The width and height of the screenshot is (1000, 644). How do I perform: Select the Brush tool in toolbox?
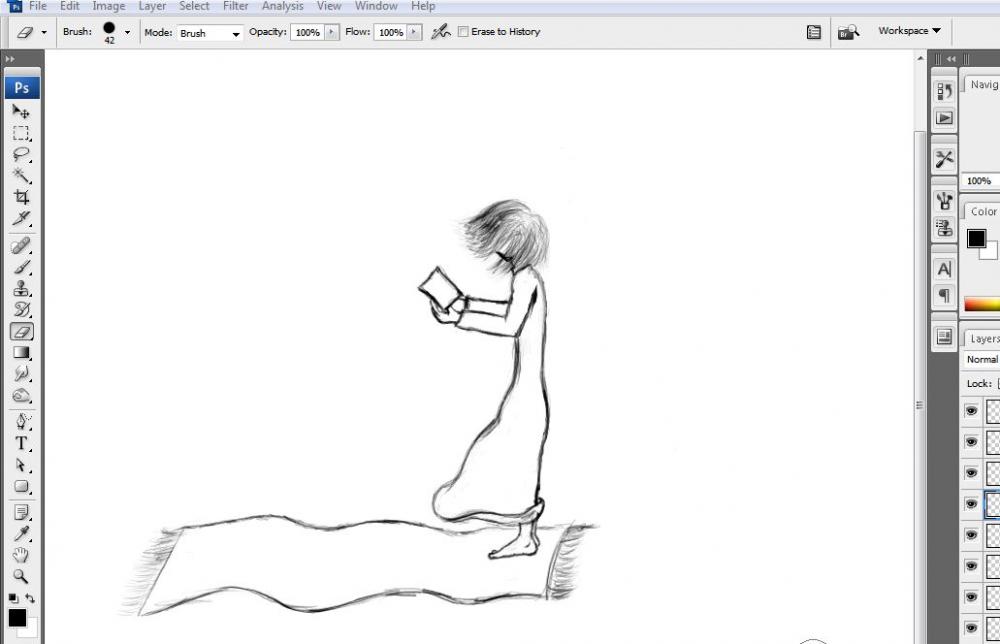coord(21,267)
